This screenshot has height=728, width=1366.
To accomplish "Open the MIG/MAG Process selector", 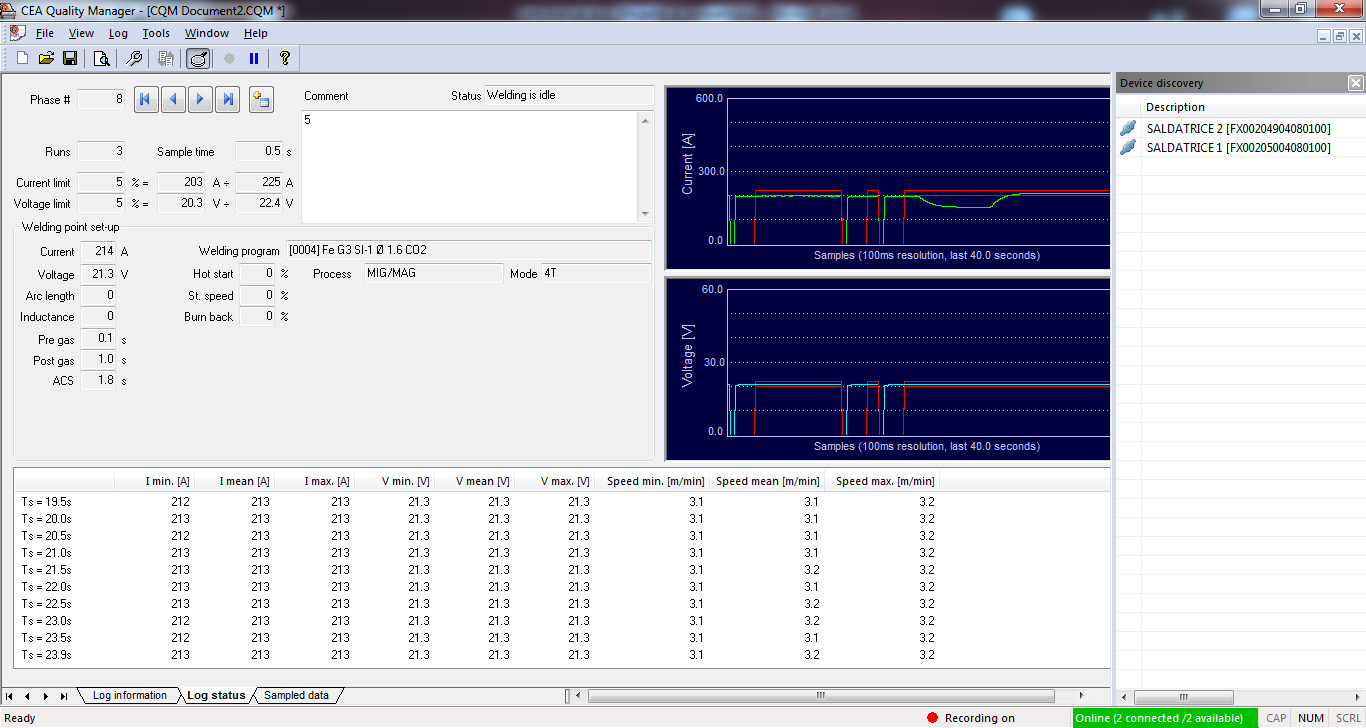I will (433, 273).
